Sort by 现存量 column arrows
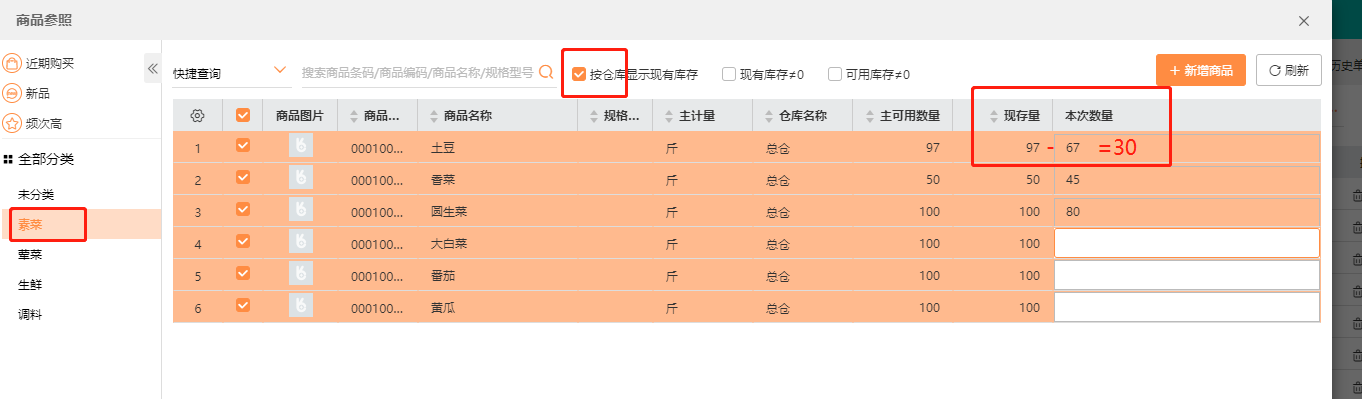The height and width of the screenshot is (399, 1362). pyautogui.click(x=994, y=116)
